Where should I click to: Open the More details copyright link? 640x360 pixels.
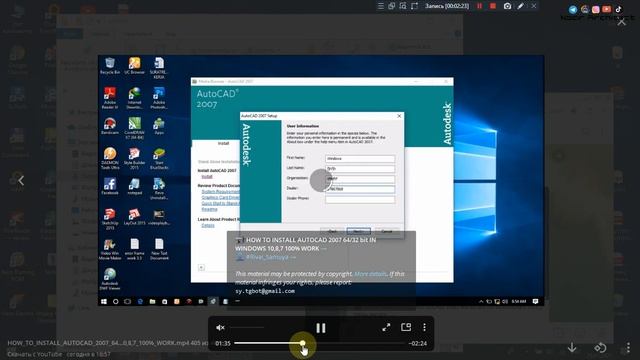(x=370, y=274)
